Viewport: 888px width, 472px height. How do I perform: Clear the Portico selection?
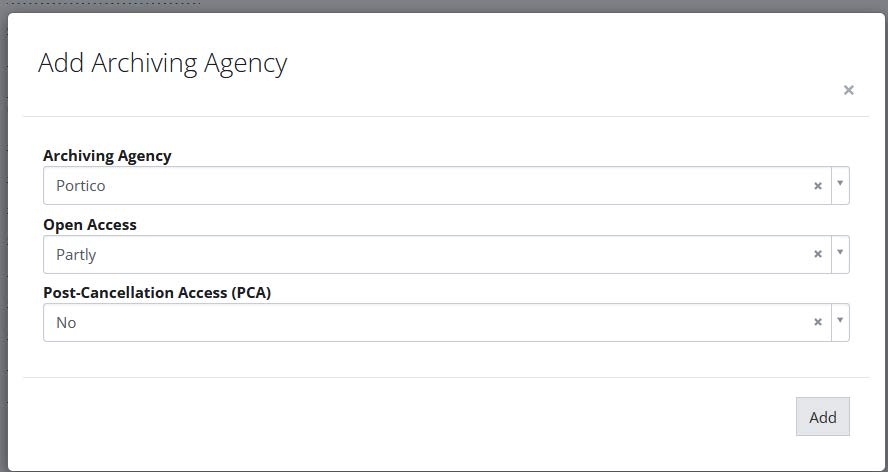tap(817, 185)
